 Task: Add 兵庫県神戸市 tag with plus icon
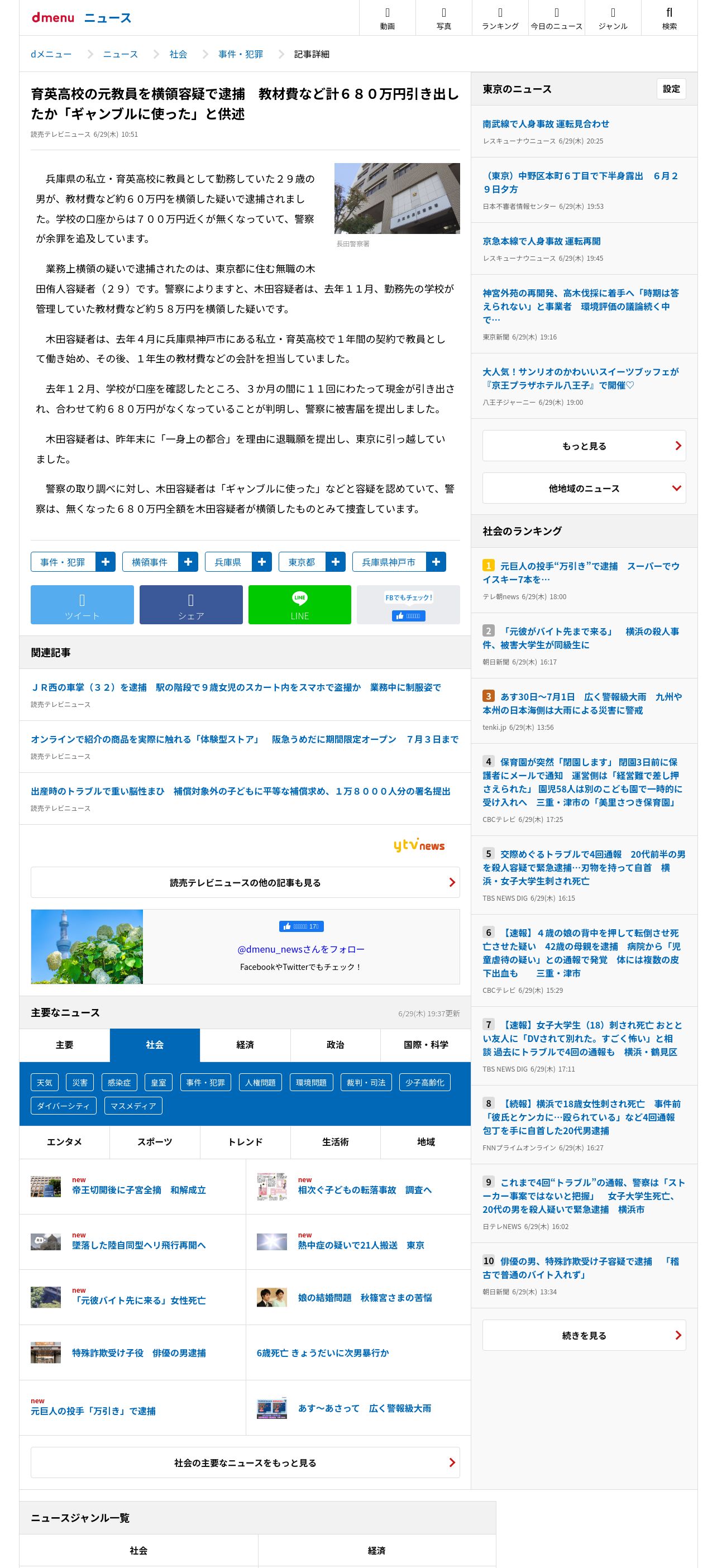tap(436, 562)
